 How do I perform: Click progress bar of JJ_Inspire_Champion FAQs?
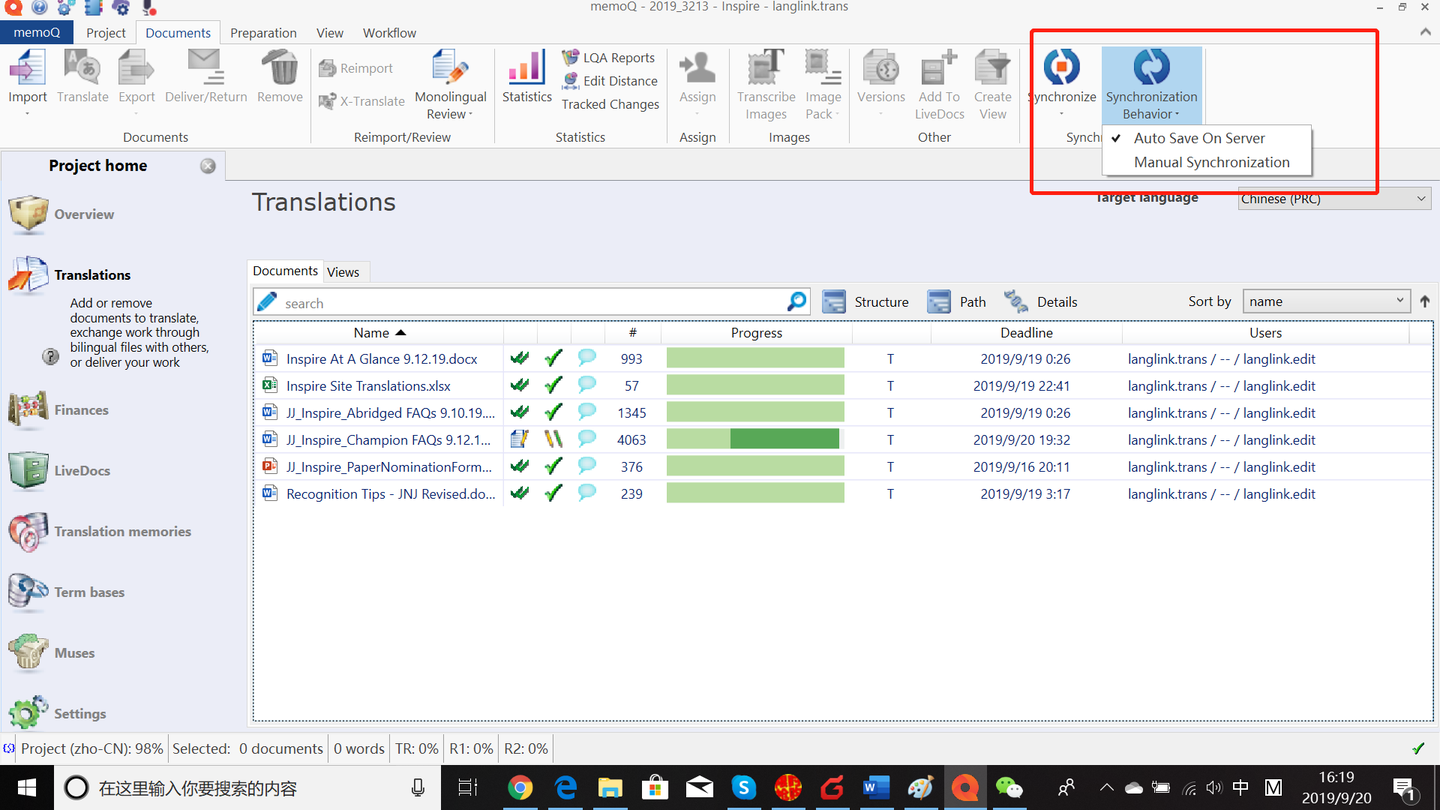755,440
